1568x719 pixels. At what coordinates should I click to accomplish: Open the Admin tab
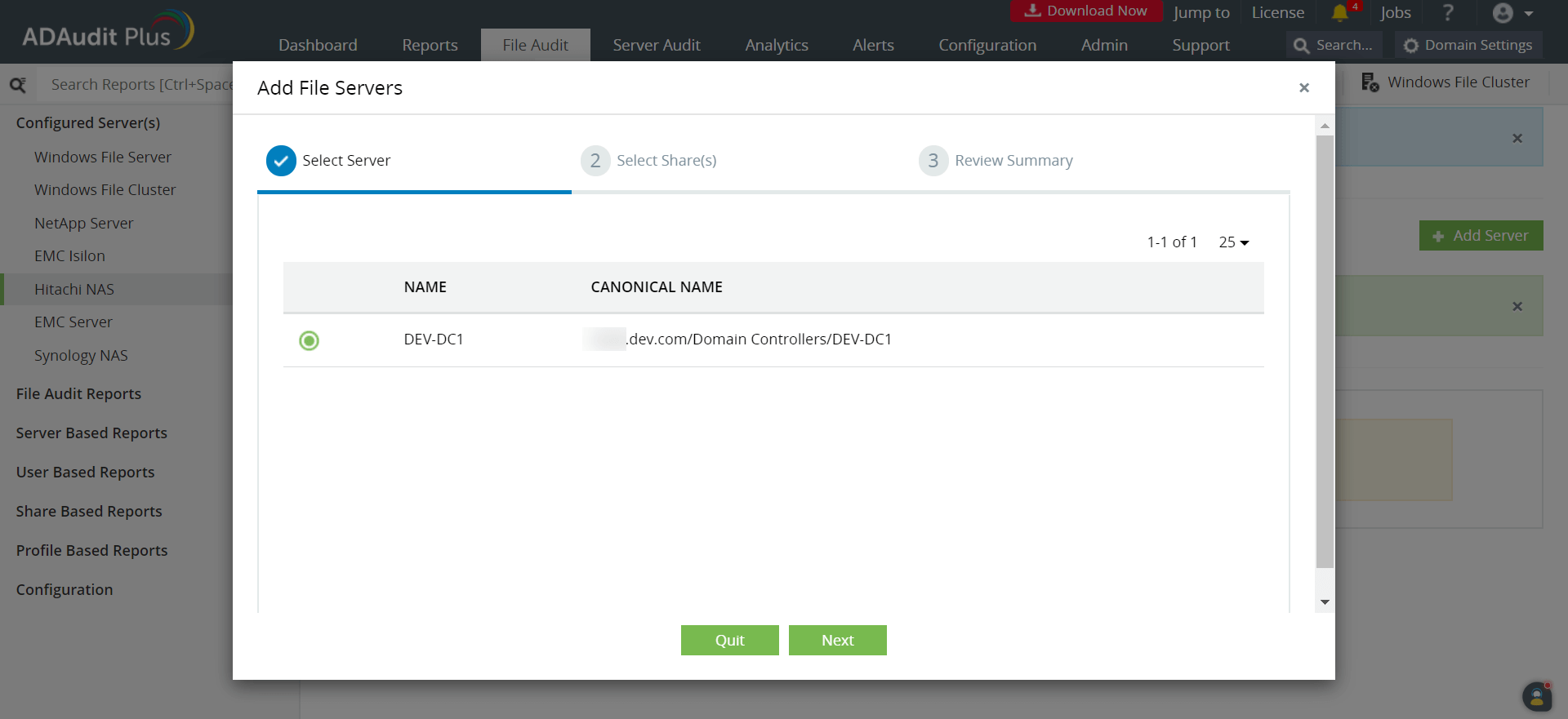[x=1104, y=46]
